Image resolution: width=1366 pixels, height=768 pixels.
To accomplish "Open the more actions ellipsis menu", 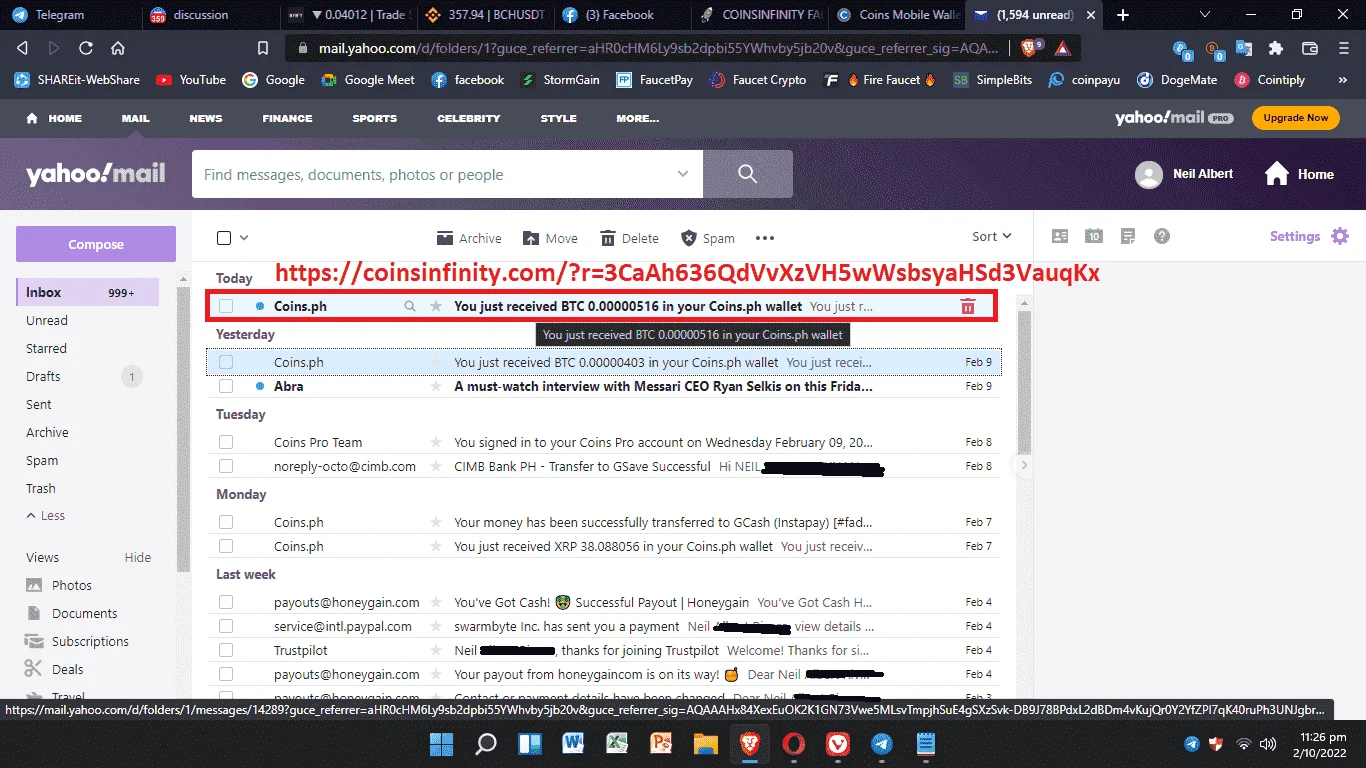I will [x=765, y=238].
